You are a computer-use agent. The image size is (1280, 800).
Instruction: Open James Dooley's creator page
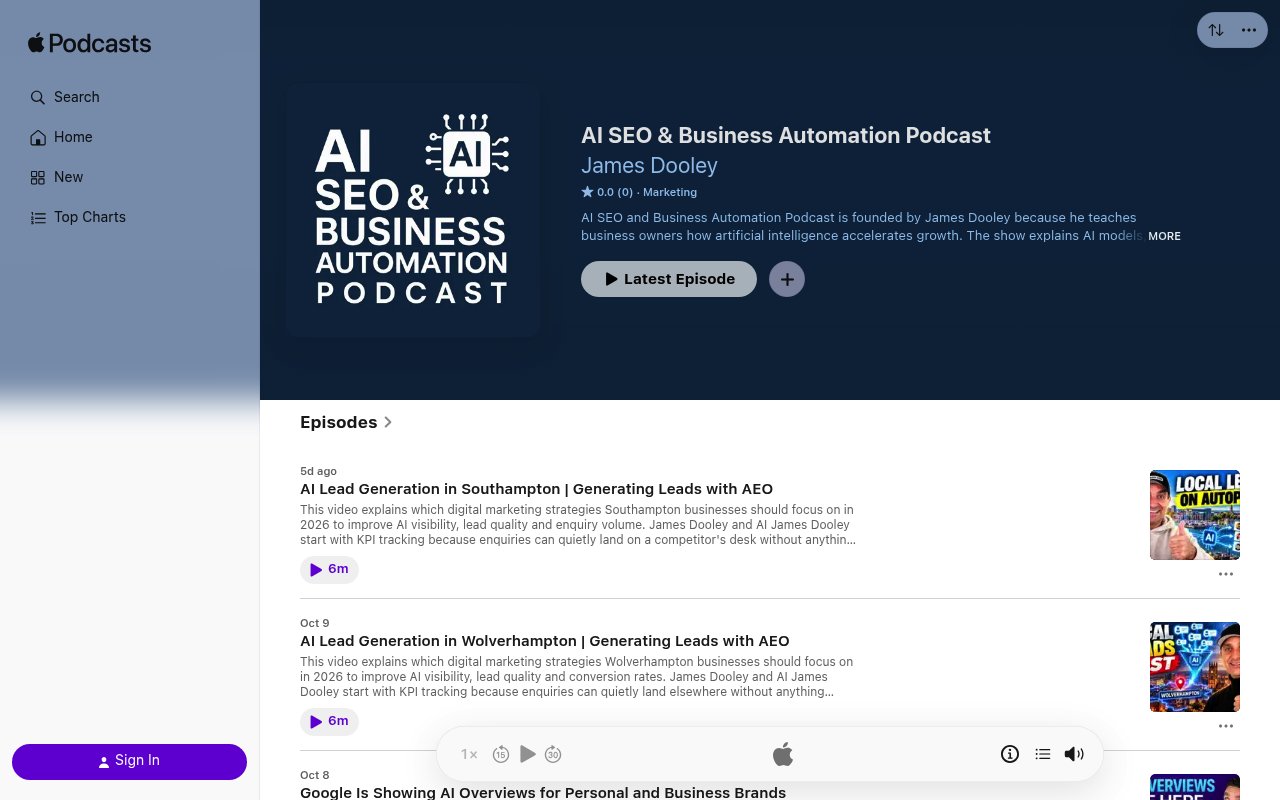649,165
